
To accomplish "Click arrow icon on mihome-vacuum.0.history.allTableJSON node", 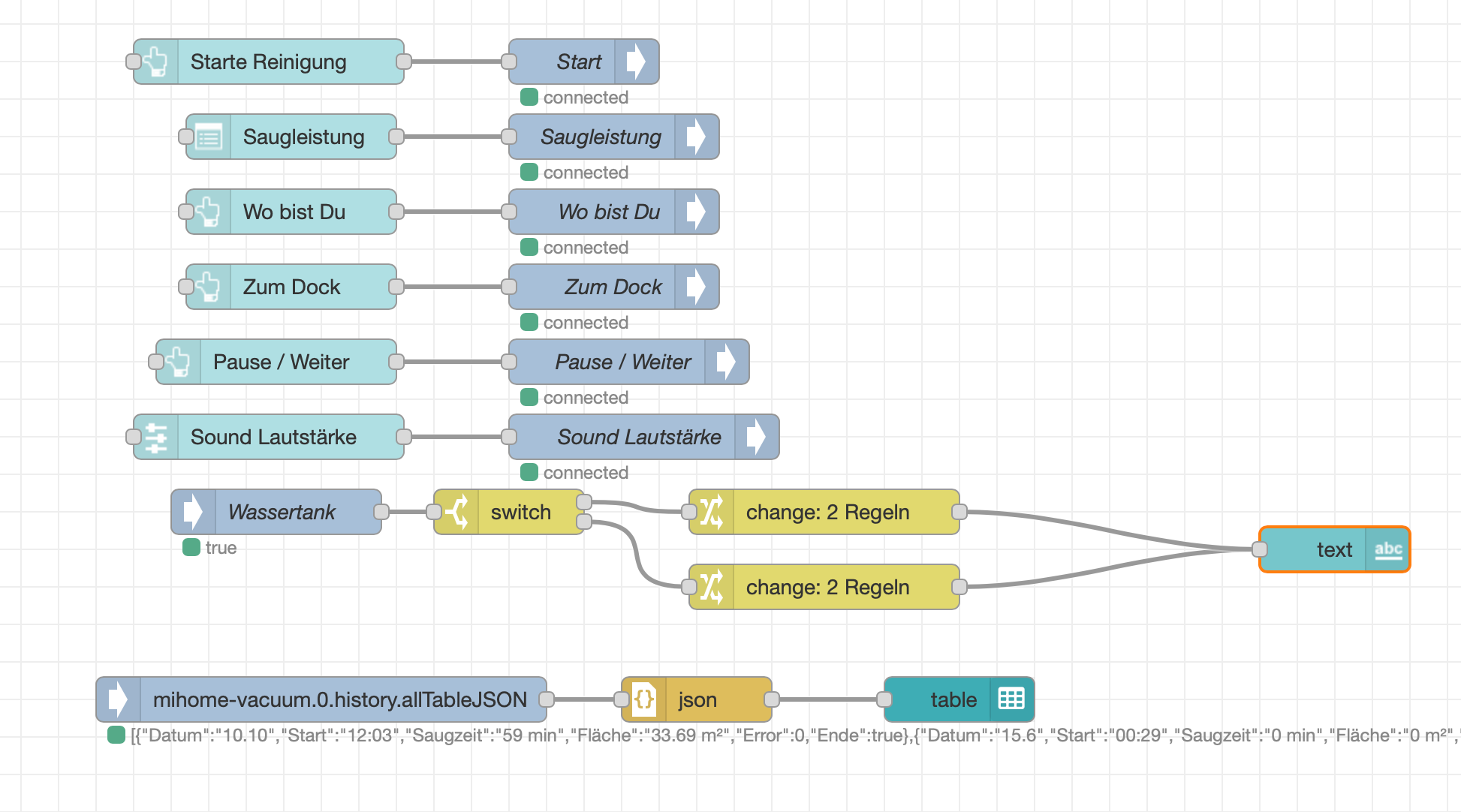I will click(x=119, y=699).
